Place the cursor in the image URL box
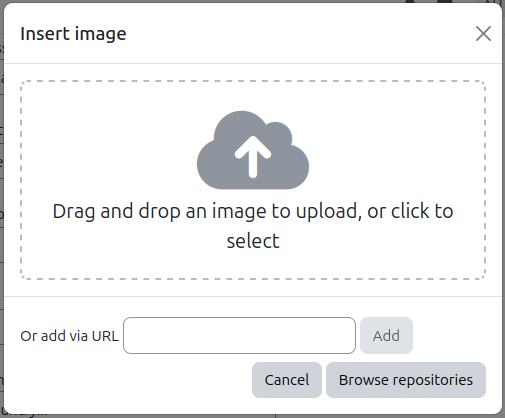 pos(239,335)
